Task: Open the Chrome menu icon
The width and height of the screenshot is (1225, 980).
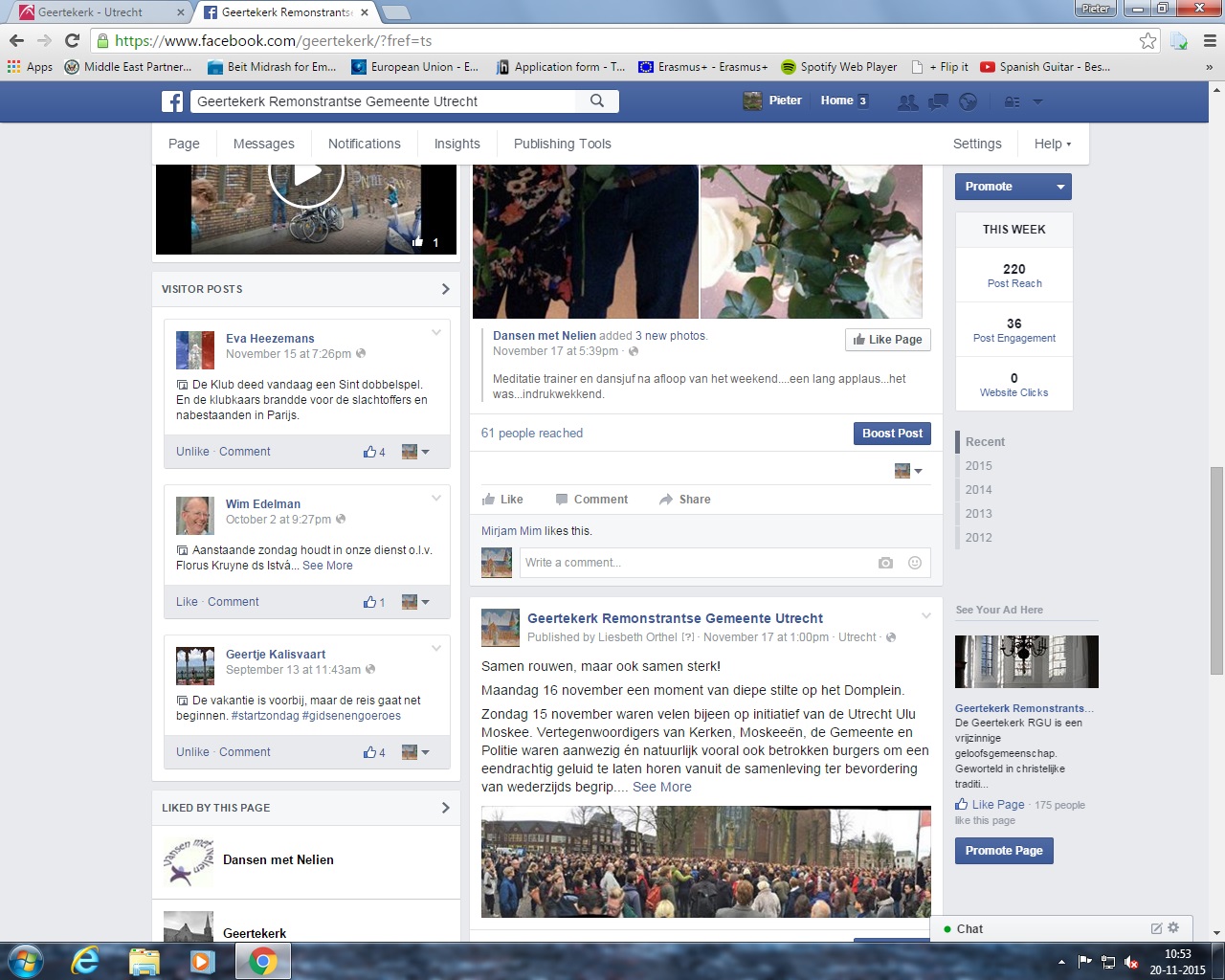Action: tap(1210, 40)
